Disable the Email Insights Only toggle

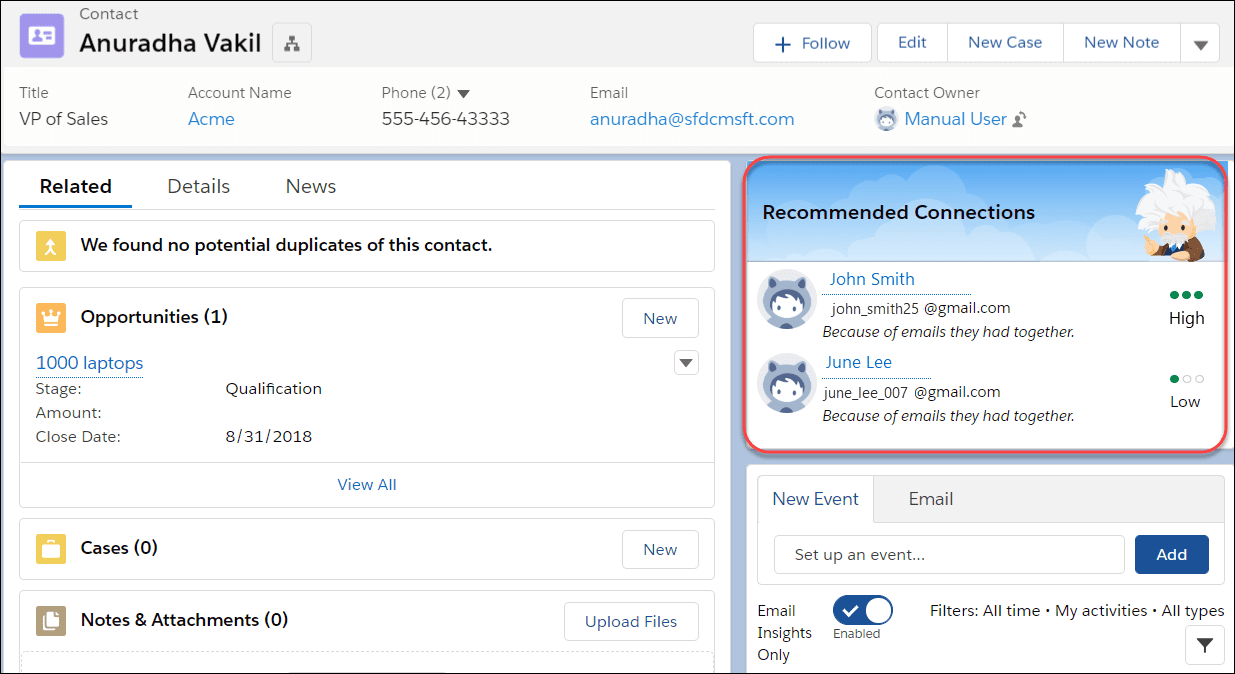[x=862, y=610]
